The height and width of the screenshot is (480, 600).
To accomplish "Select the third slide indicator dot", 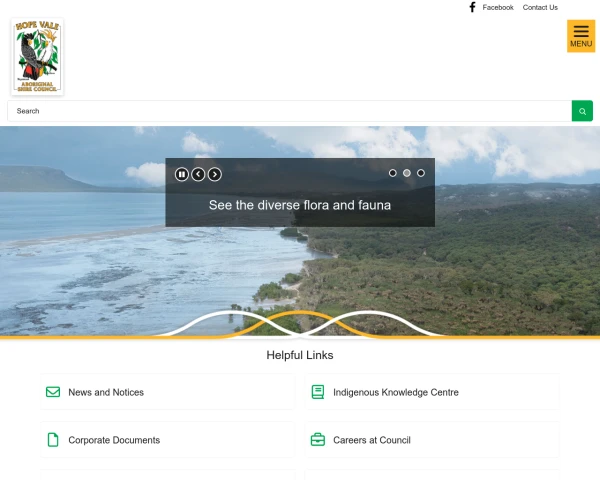I will pyautogui.click(x=421, y=173).
